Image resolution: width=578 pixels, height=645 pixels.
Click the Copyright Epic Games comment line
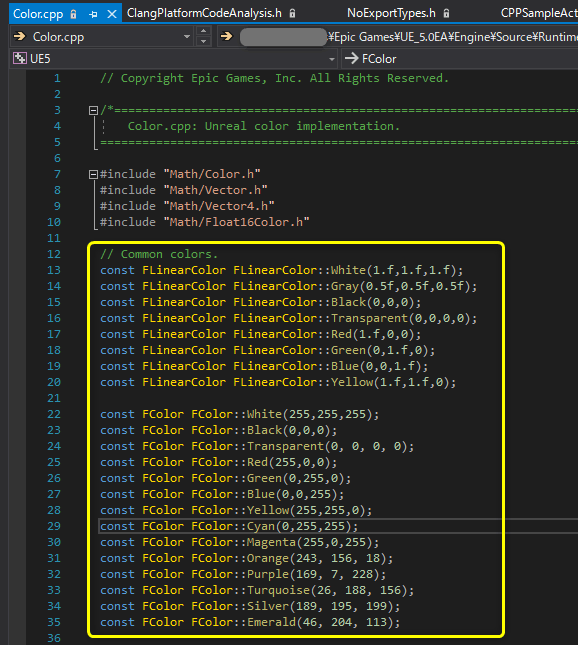pos(274,78)
